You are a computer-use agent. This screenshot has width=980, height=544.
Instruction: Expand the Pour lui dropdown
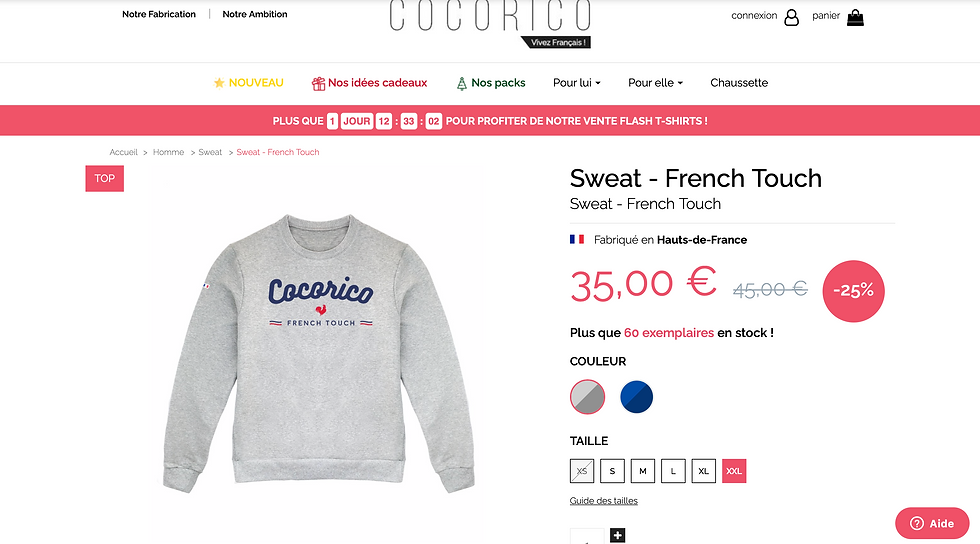coord(576,83)
